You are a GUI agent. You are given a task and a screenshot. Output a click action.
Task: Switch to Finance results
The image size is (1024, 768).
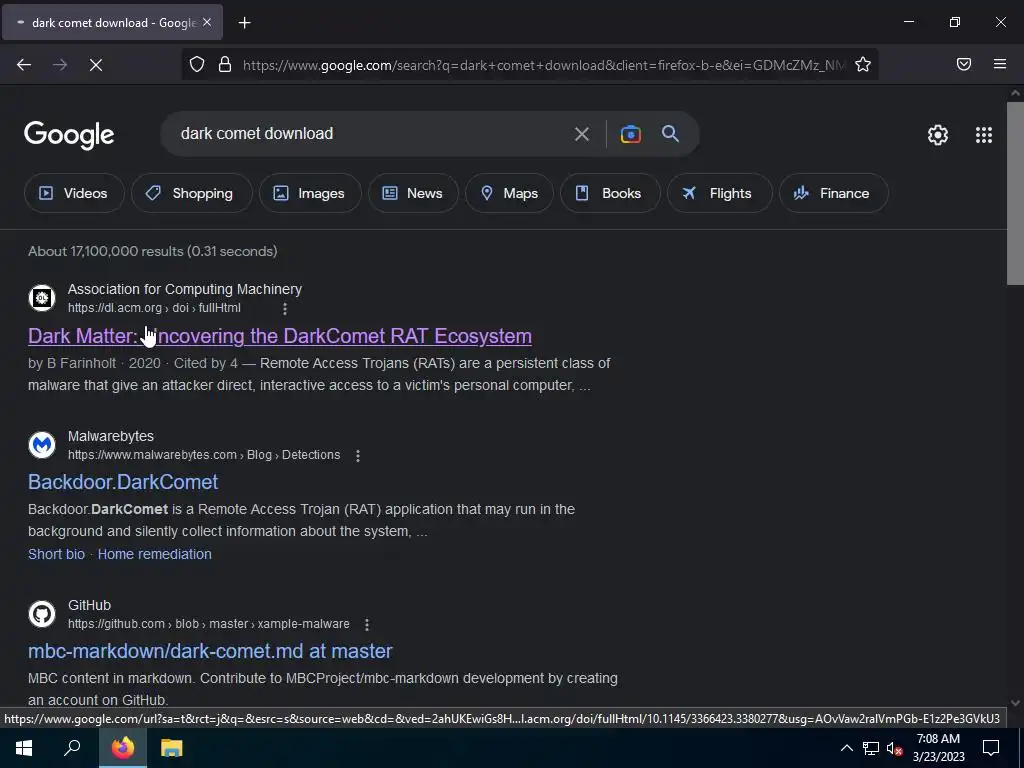[x=833, y=193]
